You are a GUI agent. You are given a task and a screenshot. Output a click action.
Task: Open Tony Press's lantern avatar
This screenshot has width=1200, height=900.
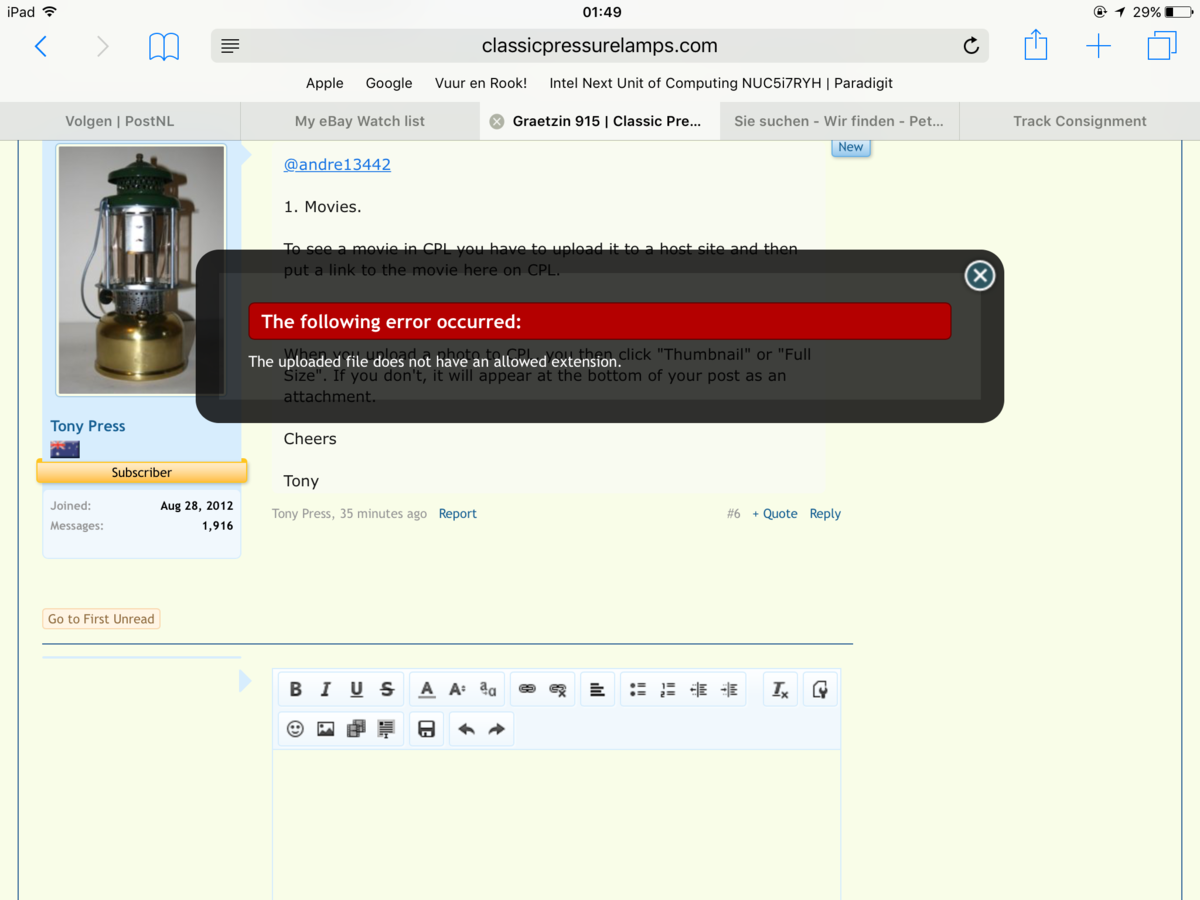(141, 270)
